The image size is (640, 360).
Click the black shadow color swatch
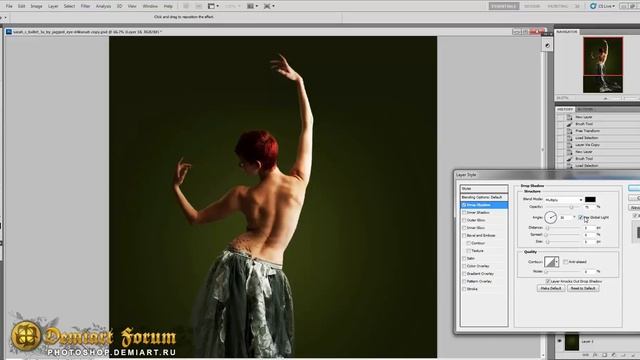[x=590, y=200]
